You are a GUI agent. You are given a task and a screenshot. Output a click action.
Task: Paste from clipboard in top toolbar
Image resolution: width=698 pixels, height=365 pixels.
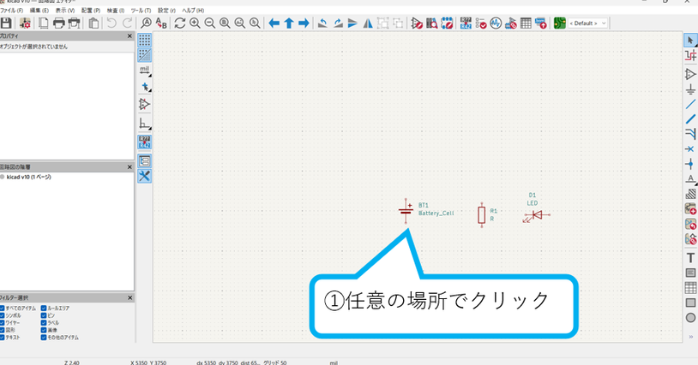[x=93, y=23]
